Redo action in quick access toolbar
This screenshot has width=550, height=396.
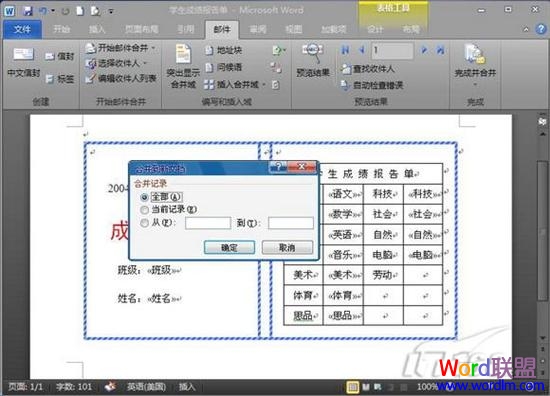click(x=65, y=11)
